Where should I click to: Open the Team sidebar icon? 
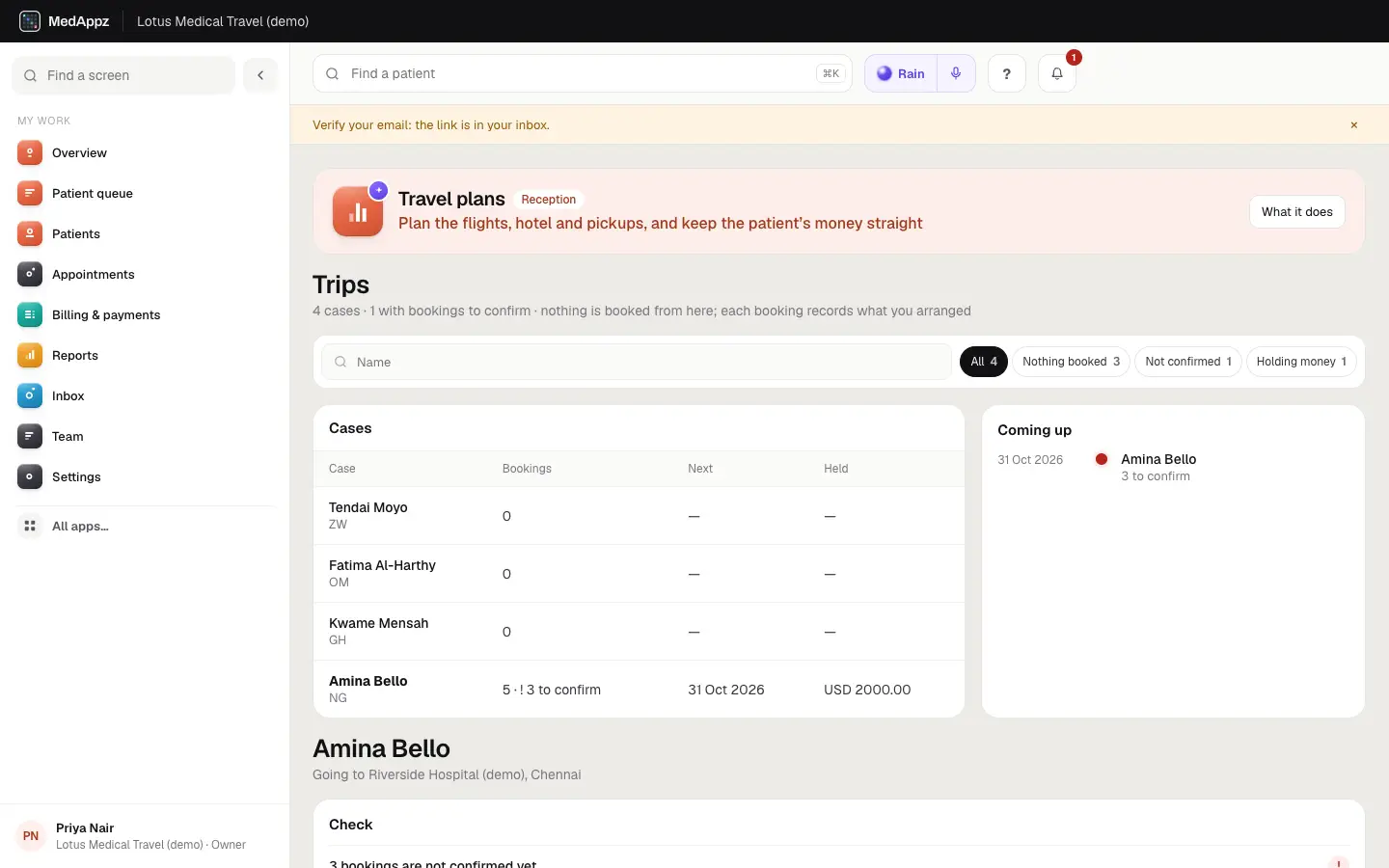[x=30, y=436]
